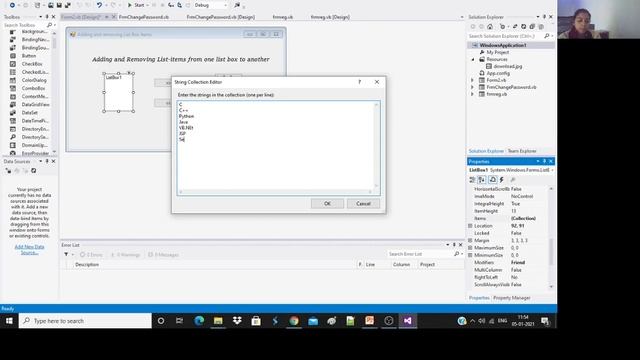Click the Search Toolbox field
The width and height of the screenshot is (640, 360).
[x=28, y=25]
